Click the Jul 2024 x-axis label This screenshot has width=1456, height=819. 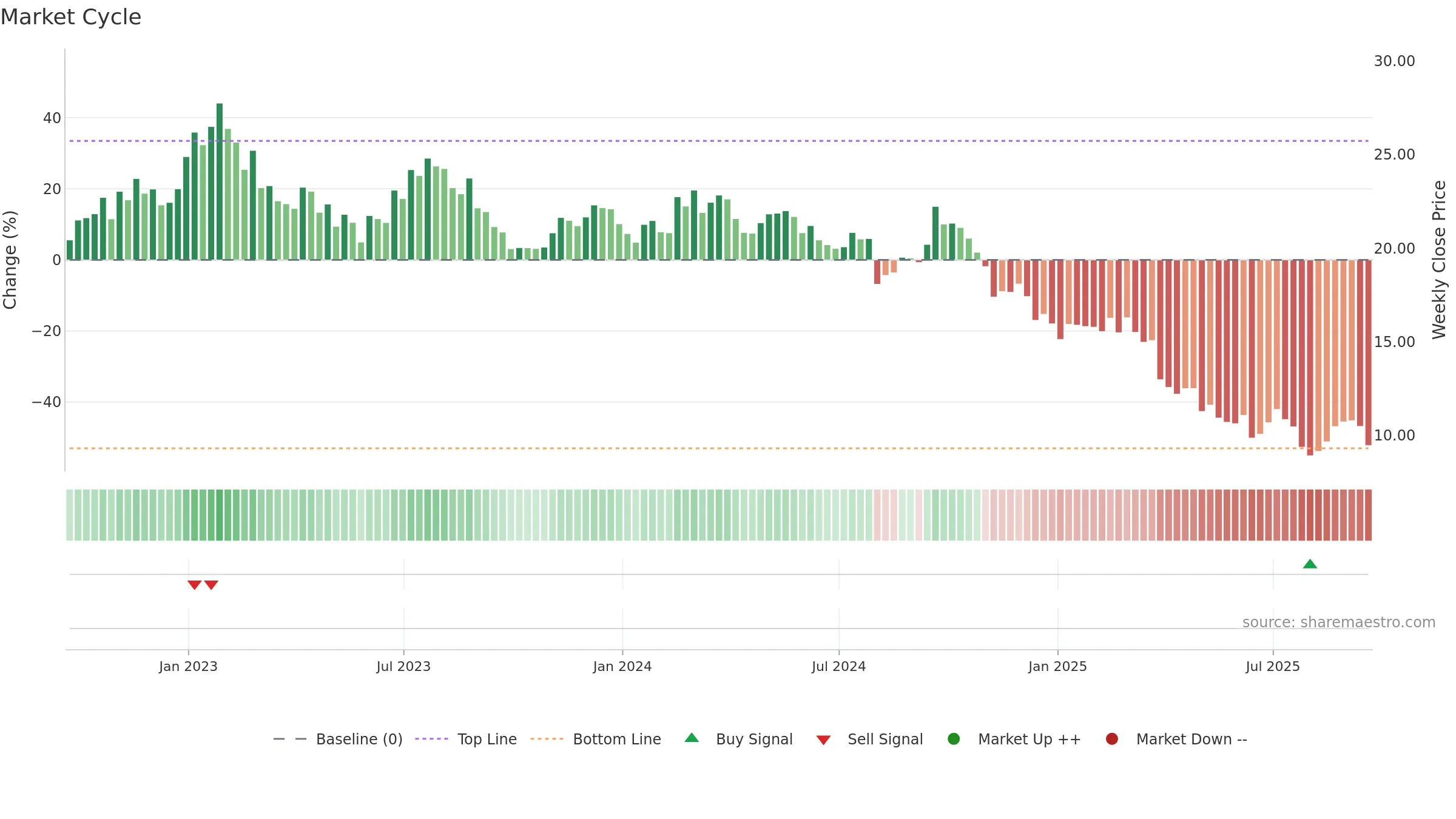839,666
